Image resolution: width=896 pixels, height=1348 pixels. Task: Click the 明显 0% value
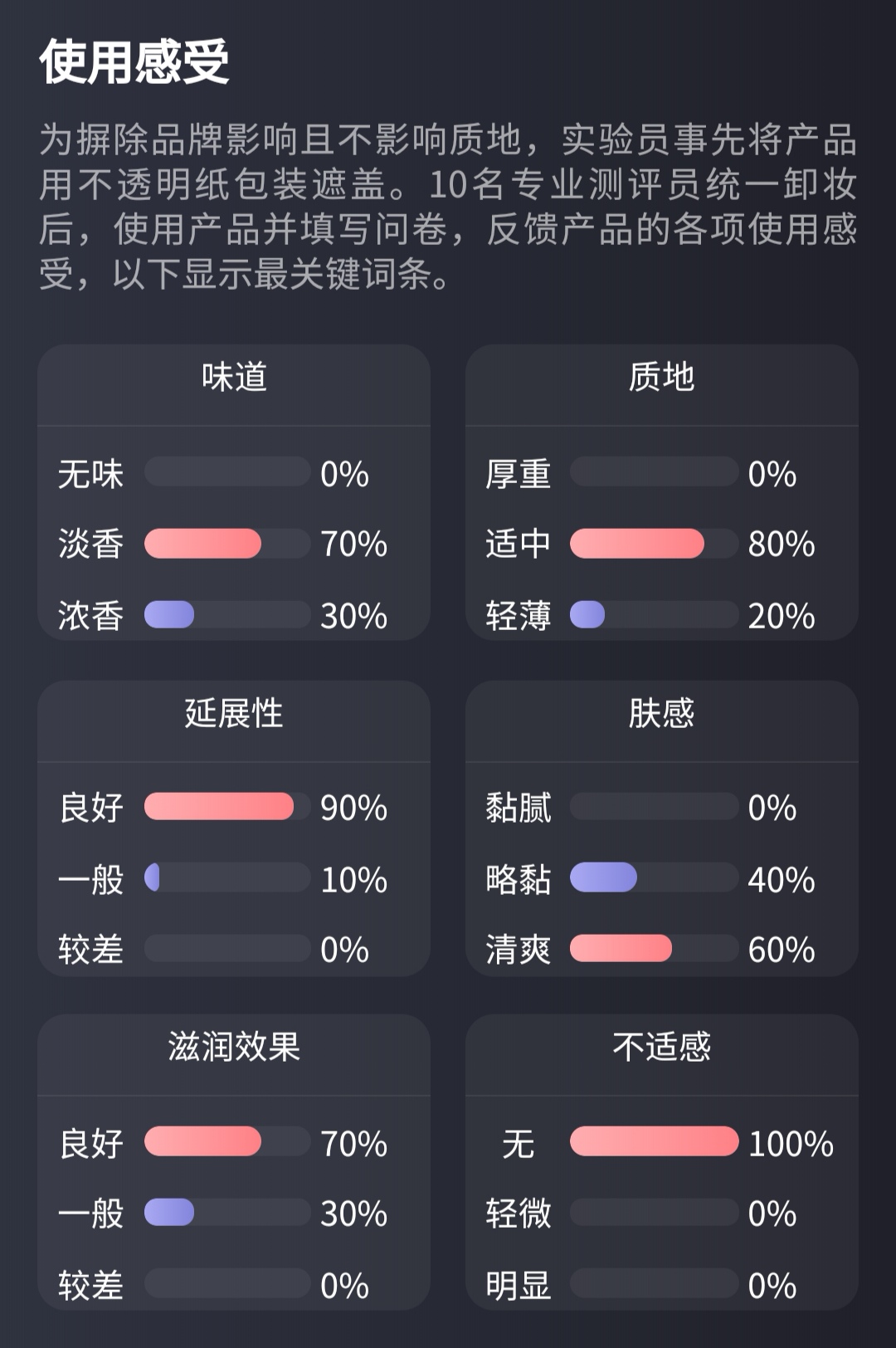772,1286
